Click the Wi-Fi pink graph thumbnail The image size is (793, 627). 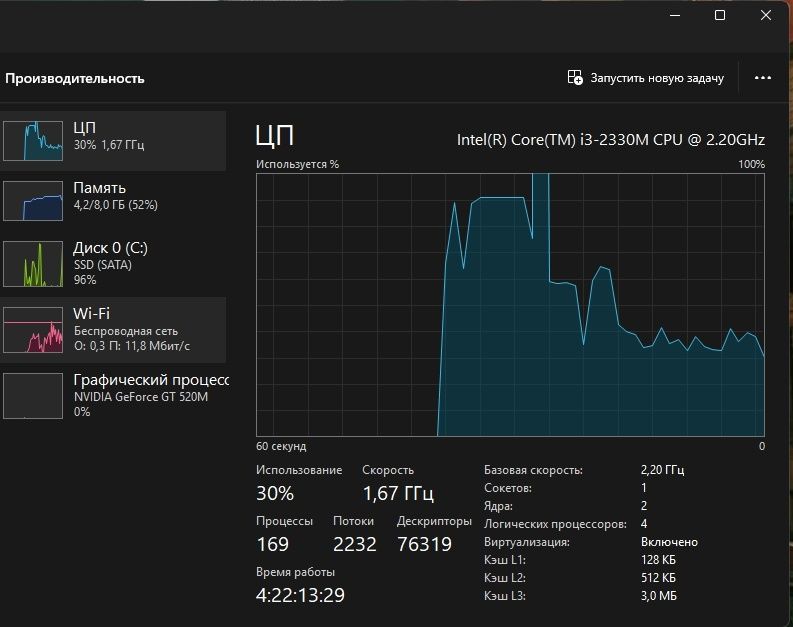point(33,330)
